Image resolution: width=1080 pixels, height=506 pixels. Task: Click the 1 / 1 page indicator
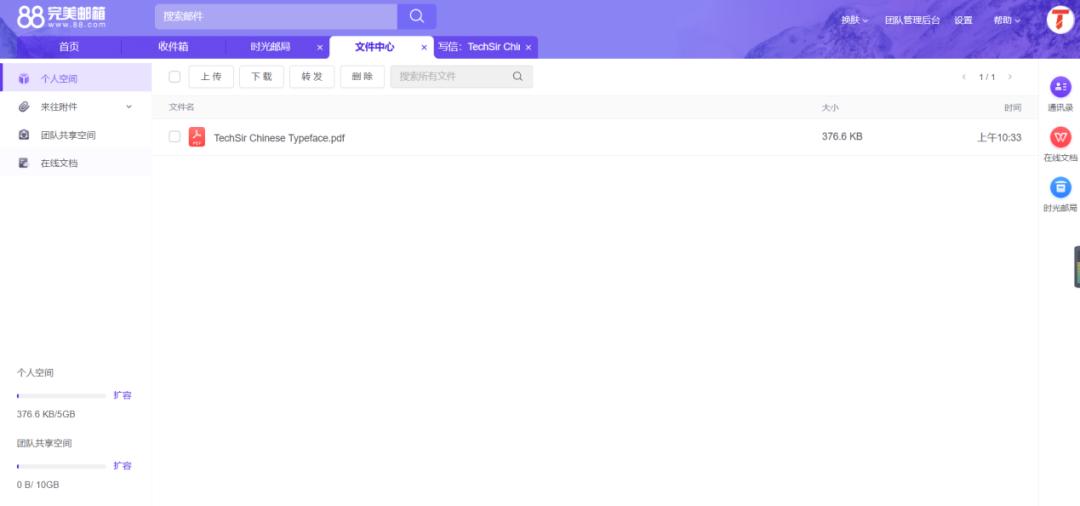click(x=987, y=77)
